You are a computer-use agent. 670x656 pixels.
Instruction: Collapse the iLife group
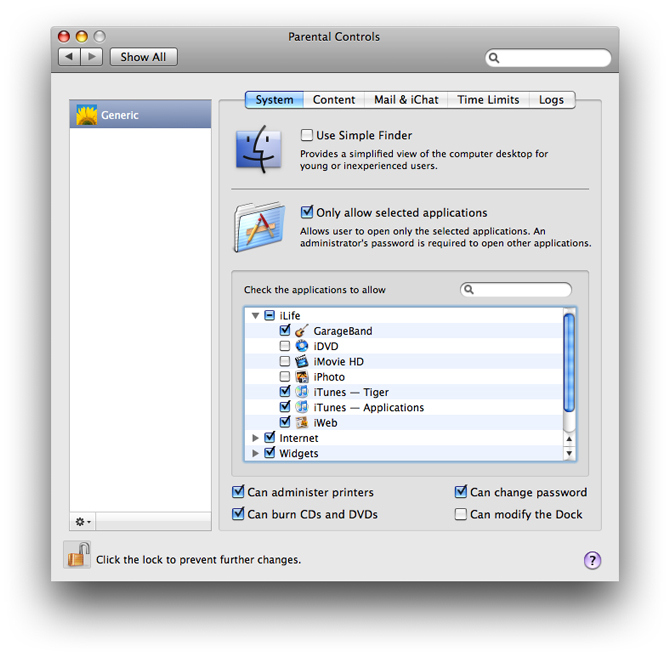(x=256, y=316)
